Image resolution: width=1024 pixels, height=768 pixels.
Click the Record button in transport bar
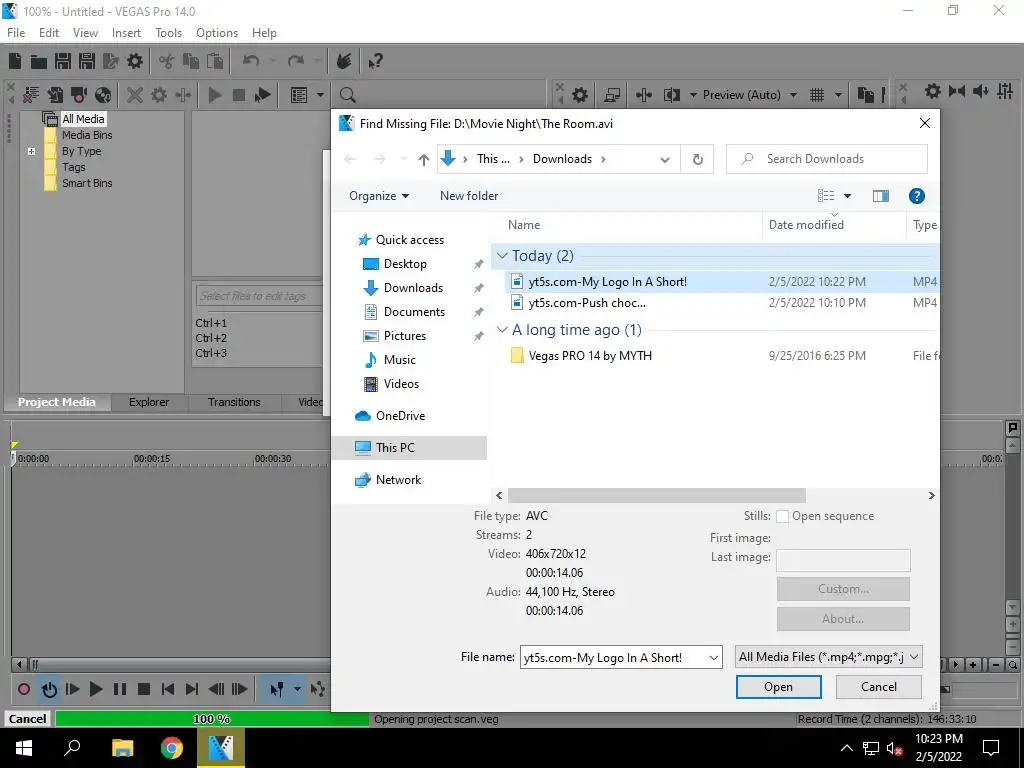(x=24, y=688)
